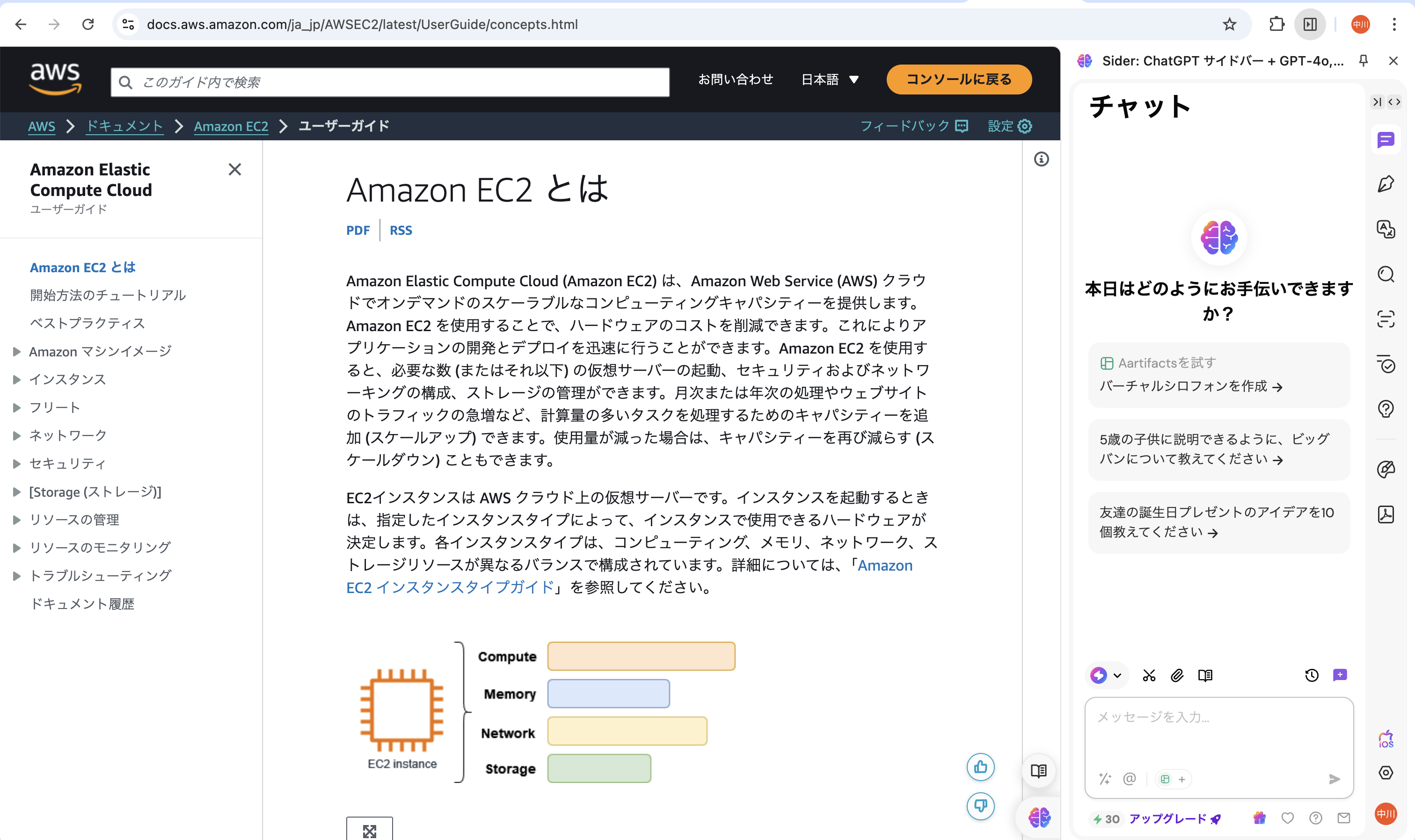Image resolution: width=1415 pixels, height=840 pixels.
Task: Open 開始方法のチュートリアル page
Action: coord(108,295)
